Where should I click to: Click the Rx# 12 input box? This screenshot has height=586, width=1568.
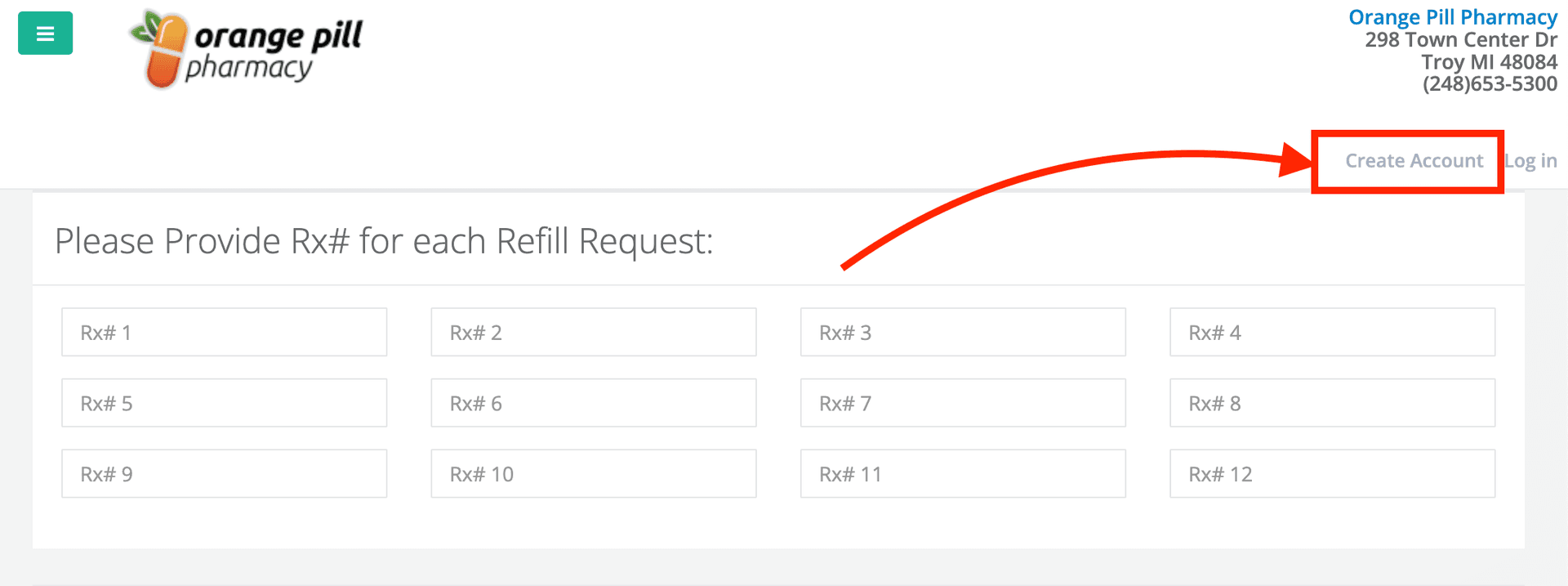[1332, 473]
